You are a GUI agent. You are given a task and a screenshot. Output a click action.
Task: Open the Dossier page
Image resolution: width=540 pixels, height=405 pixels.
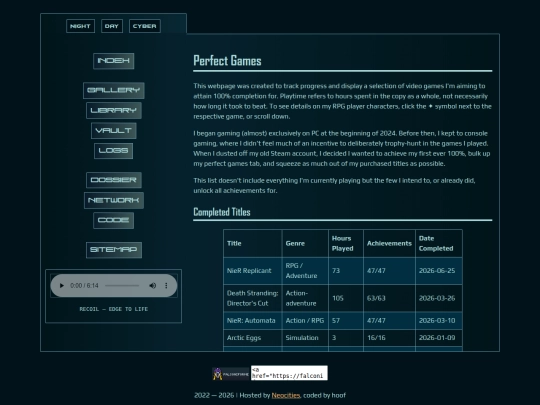(114, 180)
